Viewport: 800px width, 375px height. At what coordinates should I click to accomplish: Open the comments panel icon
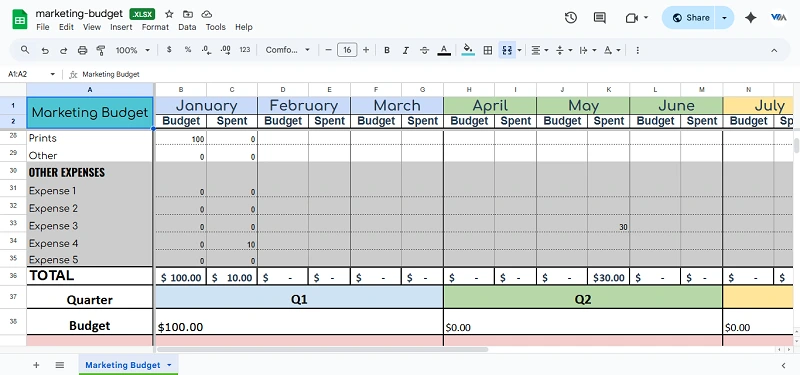(599, 18)
